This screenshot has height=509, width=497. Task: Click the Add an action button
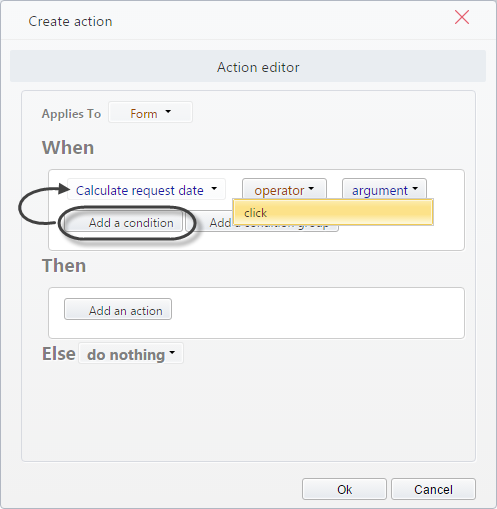click(118, 309)
